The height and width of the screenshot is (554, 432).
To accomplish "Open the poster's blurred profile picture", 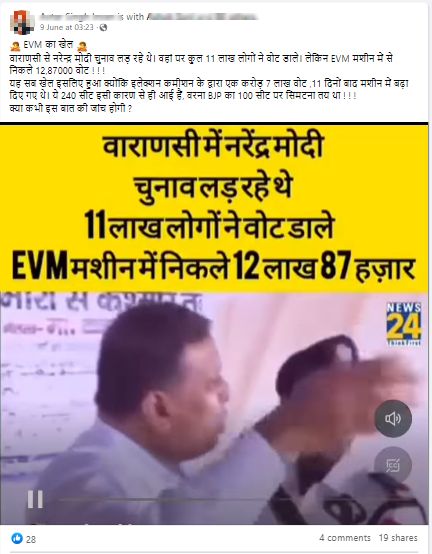I will [22, 22].
